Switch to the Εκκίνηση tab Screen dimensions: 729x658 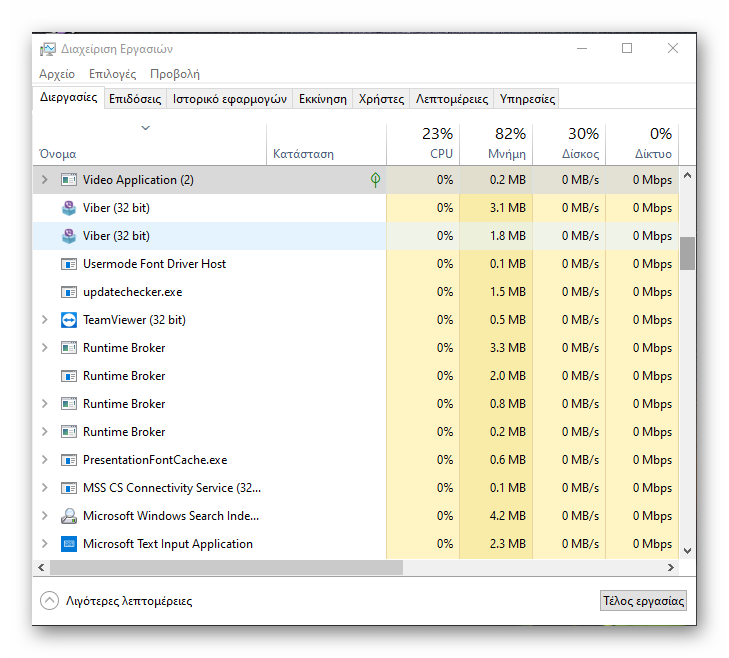coord(323,99)
